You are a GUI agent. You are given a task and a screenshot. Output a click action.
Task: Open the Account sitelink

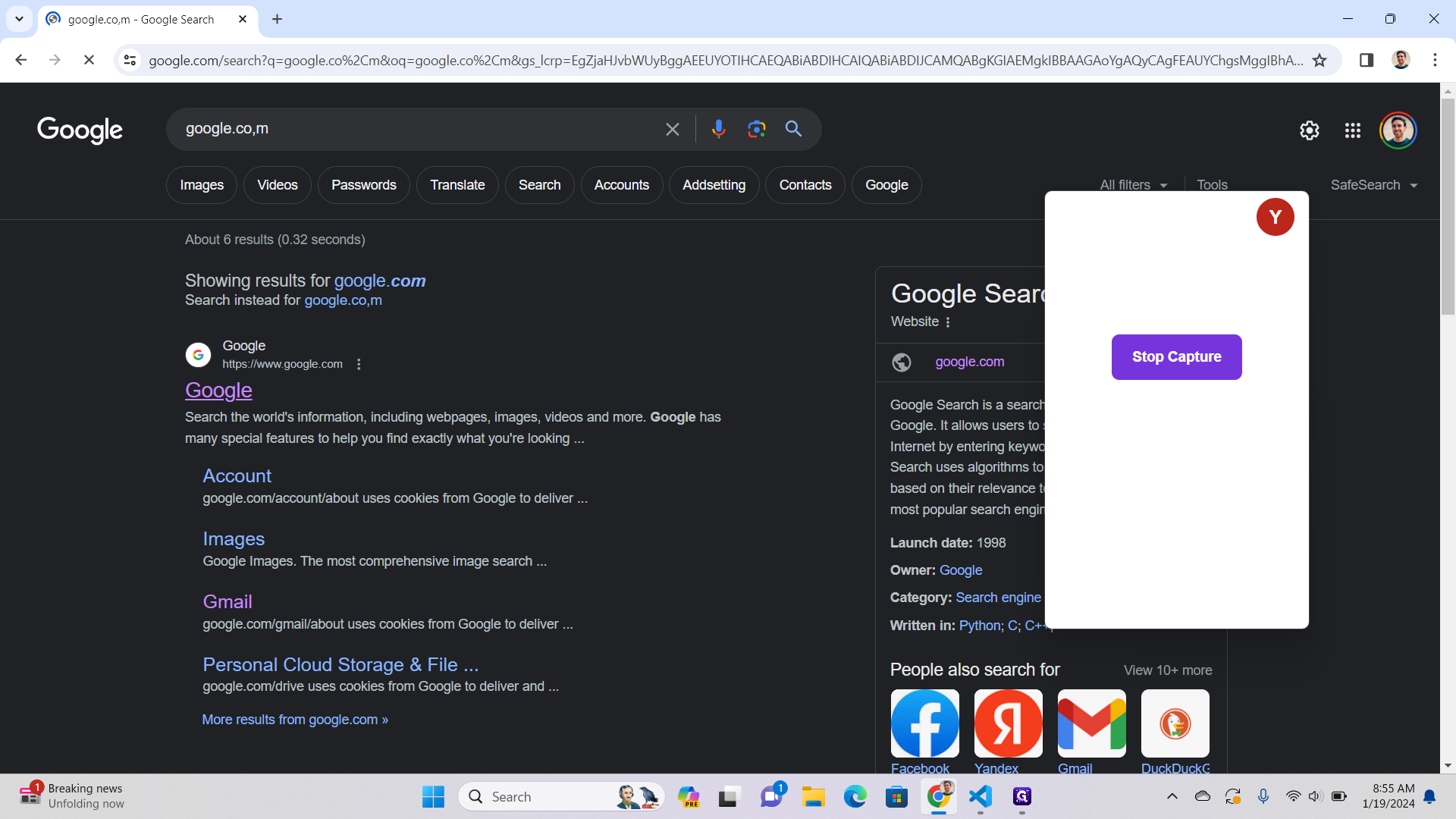237,475
